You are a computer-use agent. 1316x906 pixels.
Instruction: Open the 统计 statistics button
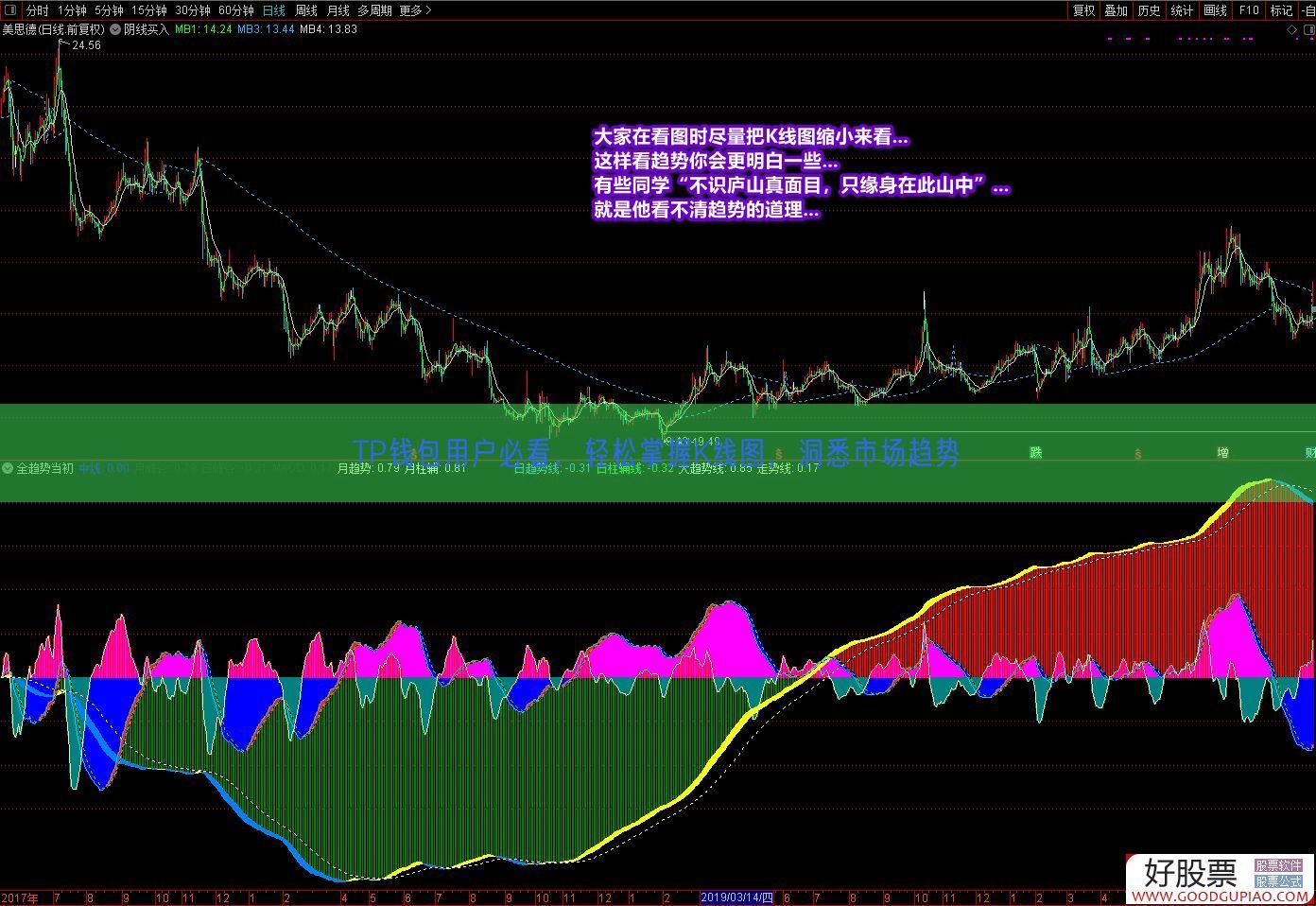coord(1183,10)
